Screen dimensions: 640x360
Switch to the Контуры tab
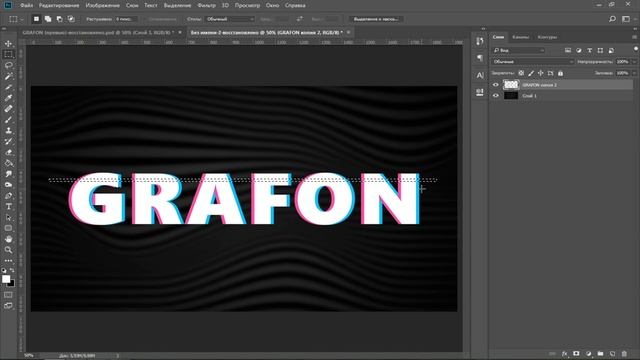(547, 37)
